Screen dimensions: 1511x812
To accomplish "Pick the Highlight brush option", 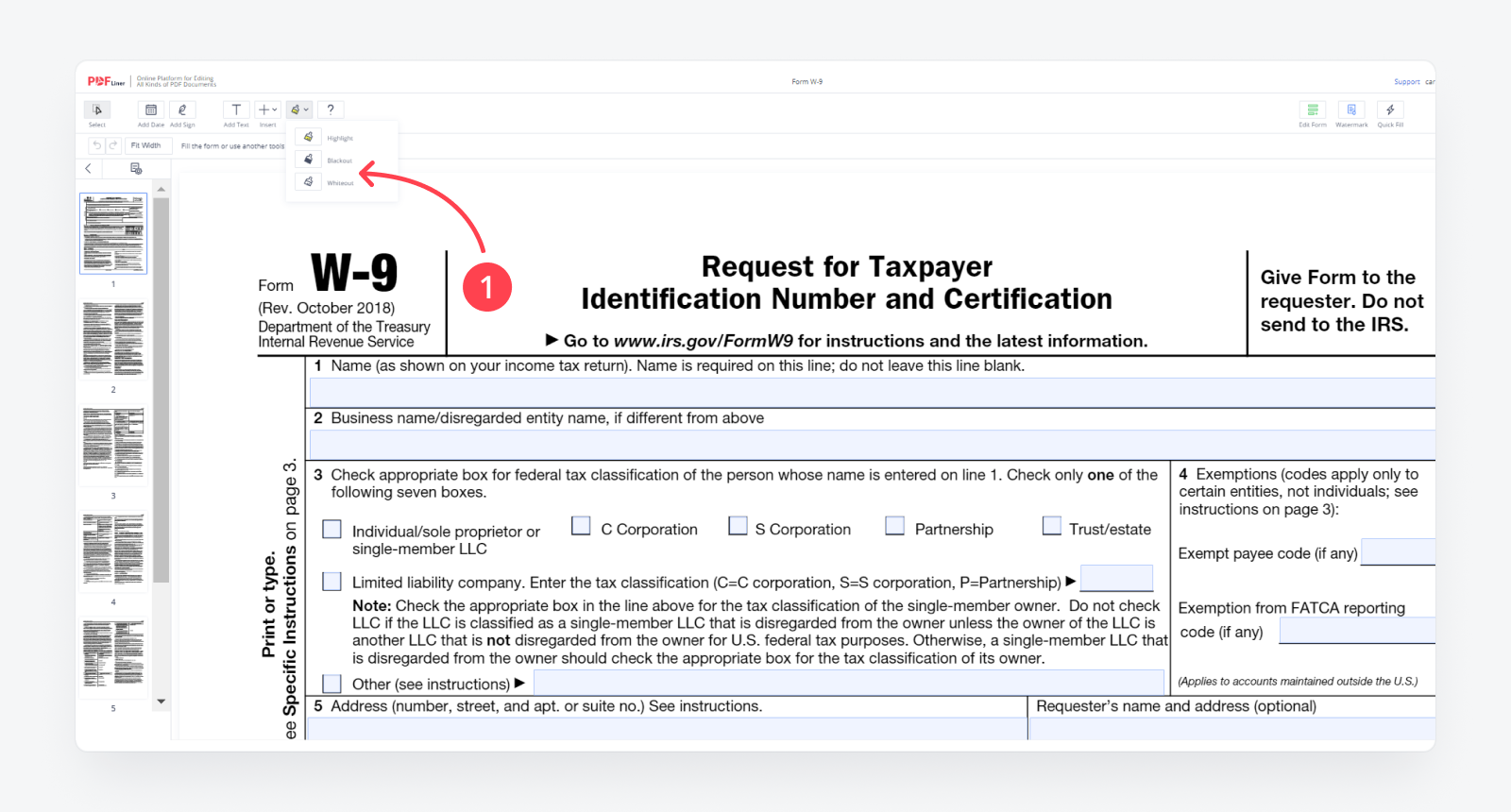I will tap(308, 137).
